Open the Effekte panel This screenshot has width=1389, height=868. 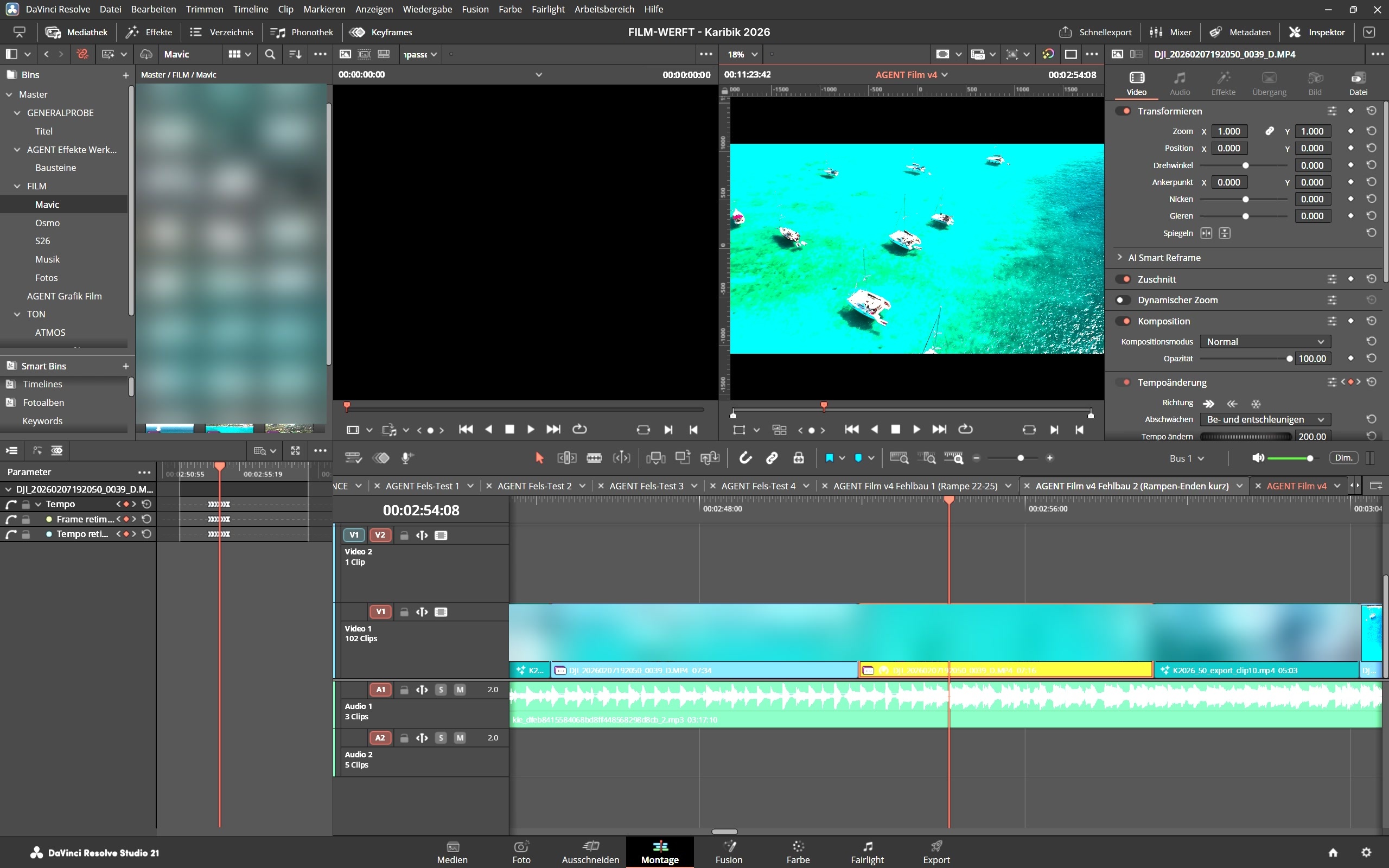pyautogui.click(x=149, y=32)
